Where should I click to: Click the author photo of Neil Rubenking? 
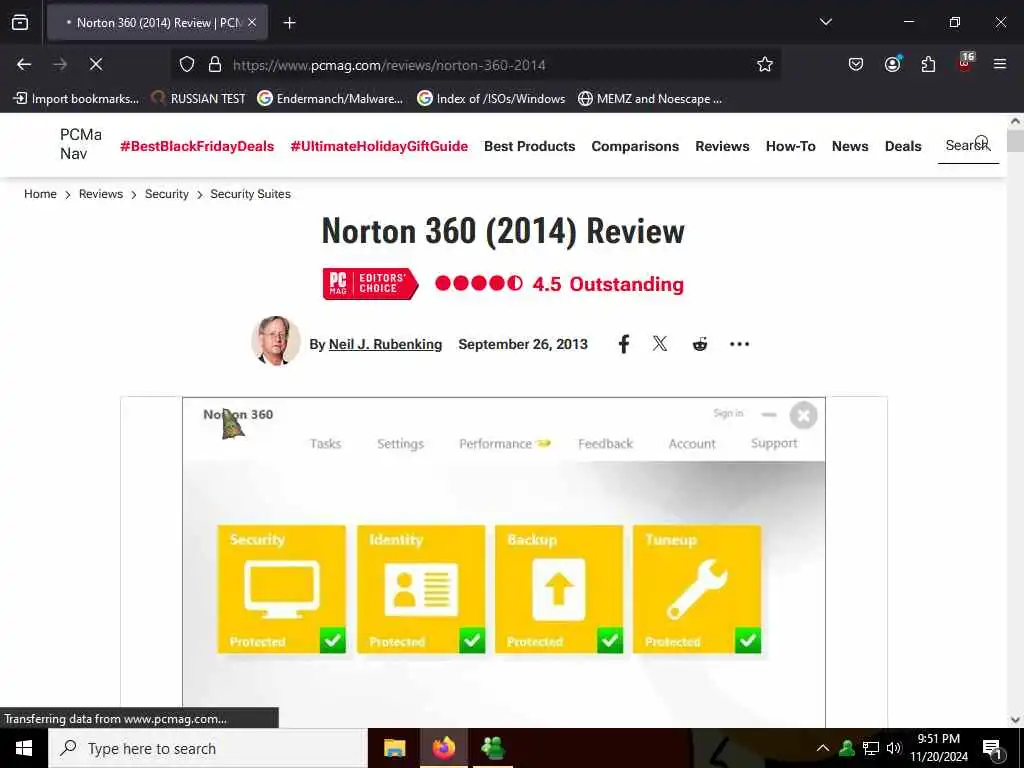pos(276,340)
